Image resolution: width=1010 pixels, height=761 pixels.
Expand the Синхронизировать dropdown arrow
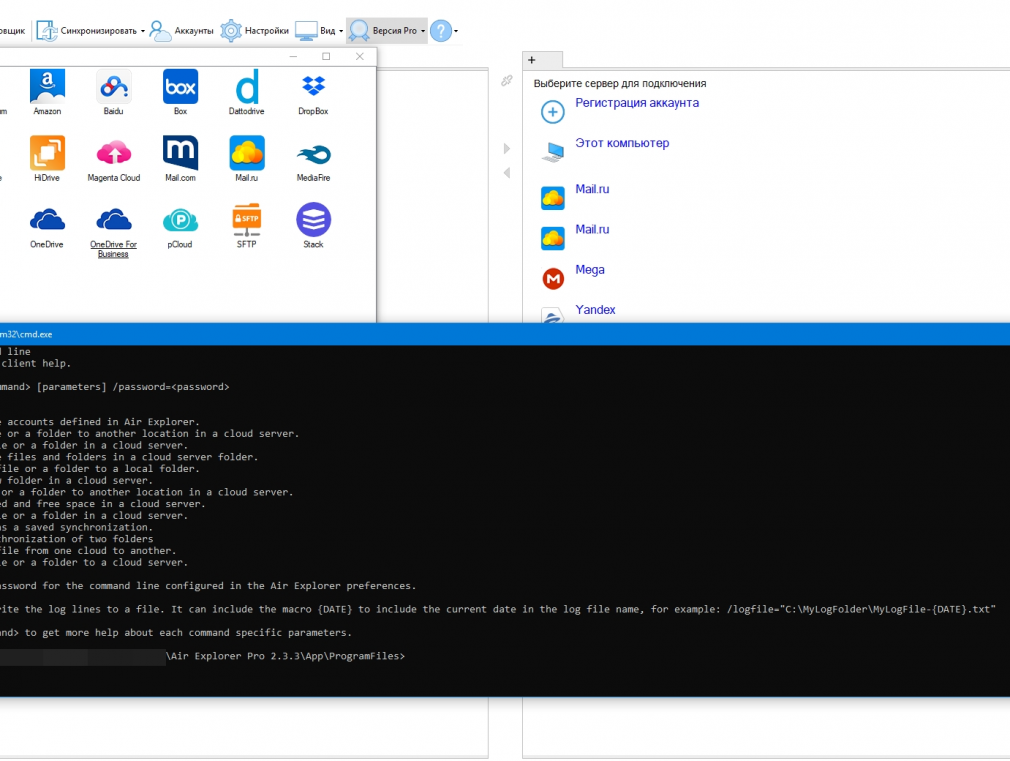(x=142, y=31)
